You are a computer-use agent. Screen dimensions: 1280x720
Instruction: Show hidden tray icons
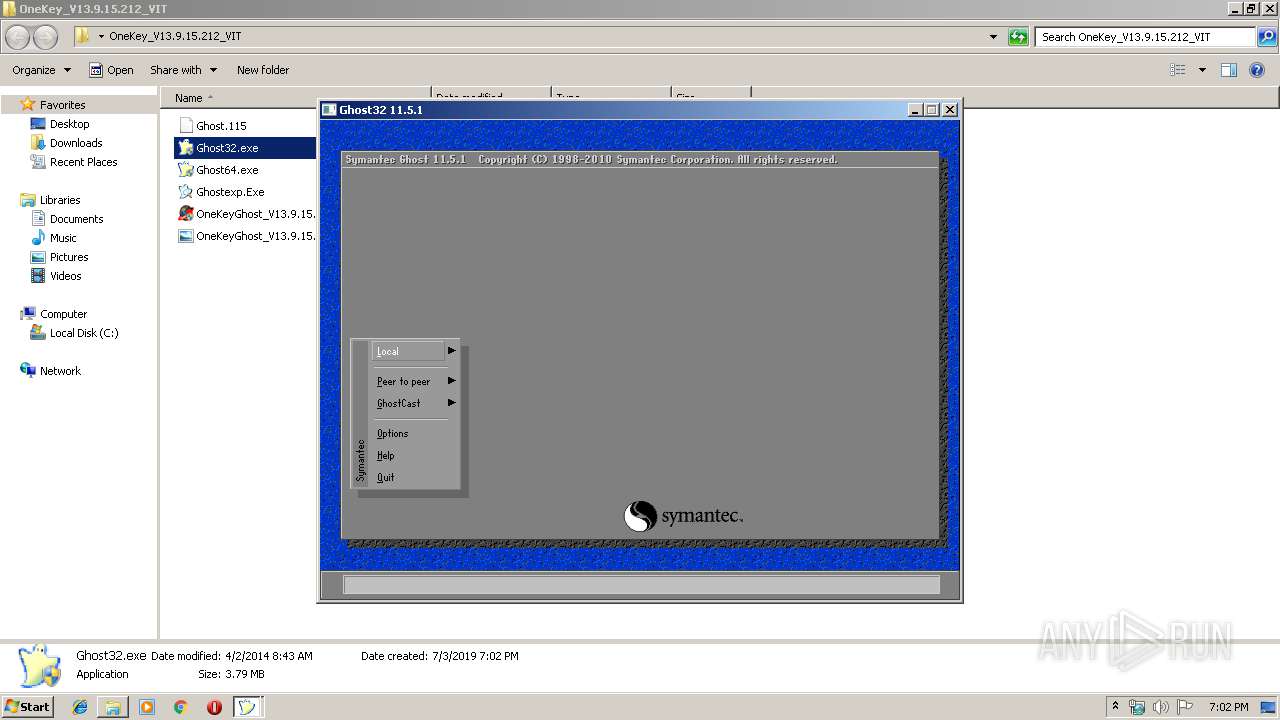tap(1115, 707)
